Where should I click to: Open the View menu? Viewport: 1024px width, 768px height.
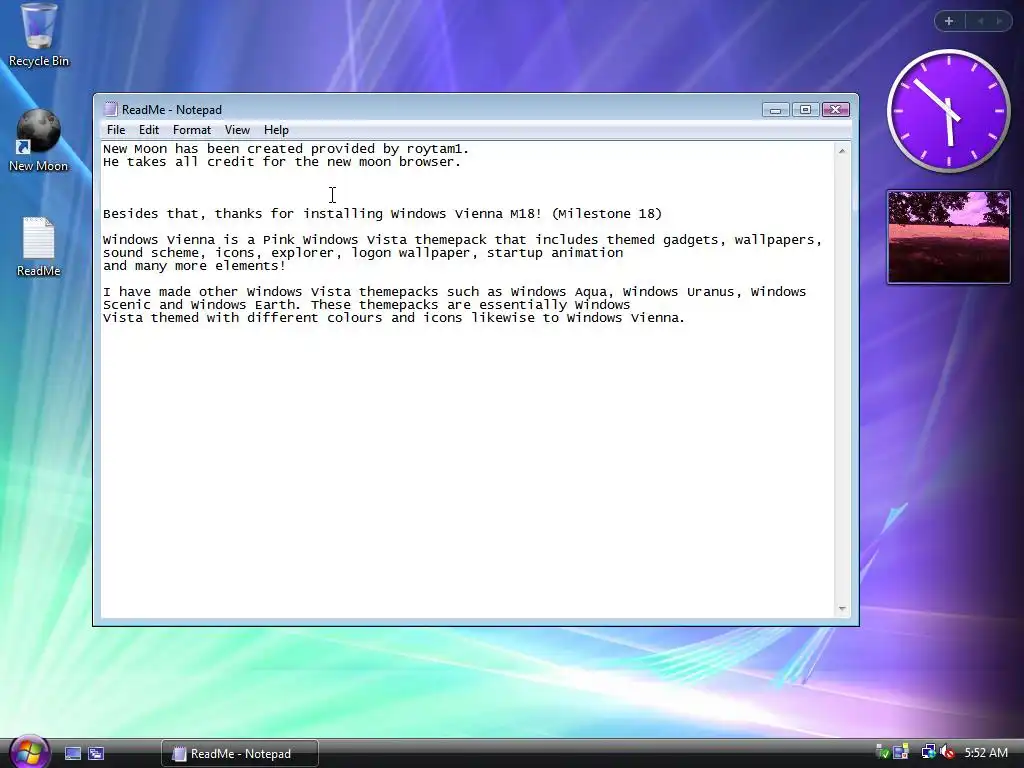tap(237, 130)
